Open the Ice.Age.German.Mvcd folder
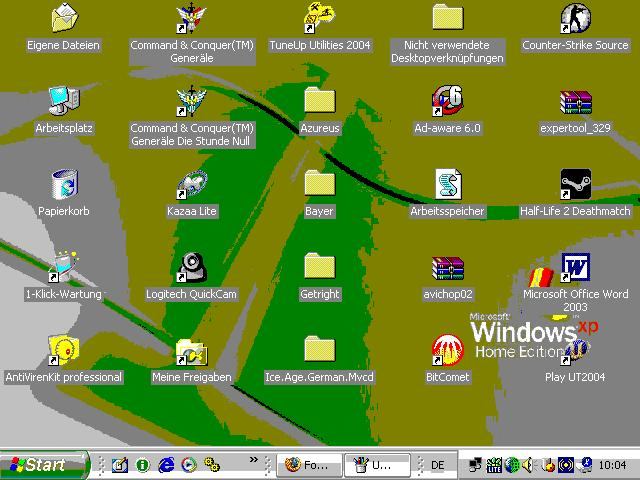 click(320, 349)
